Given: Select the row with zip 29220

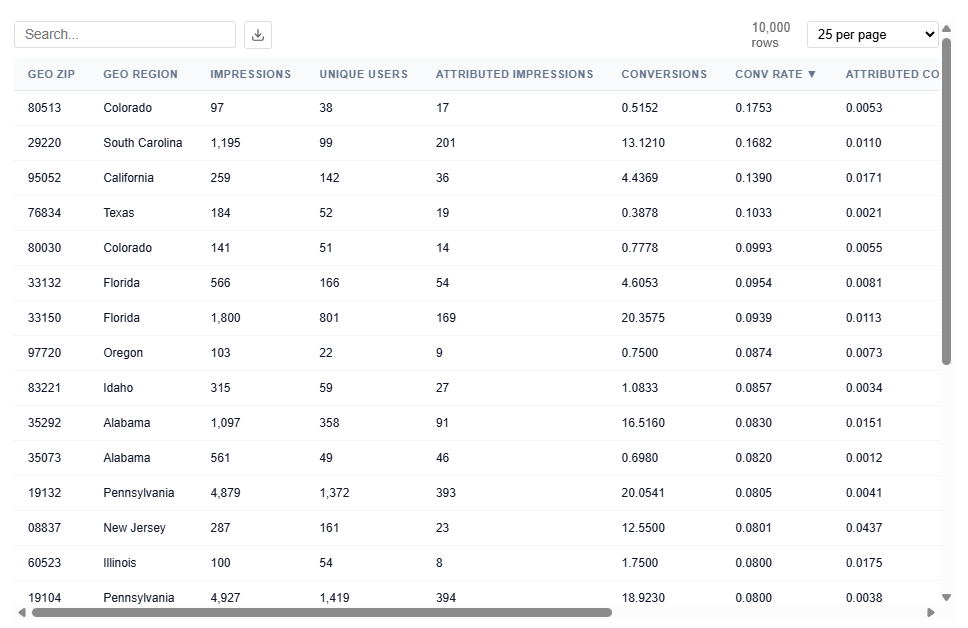Looking at the screenshot, I should pyautogui.click(x=44, y=143).
